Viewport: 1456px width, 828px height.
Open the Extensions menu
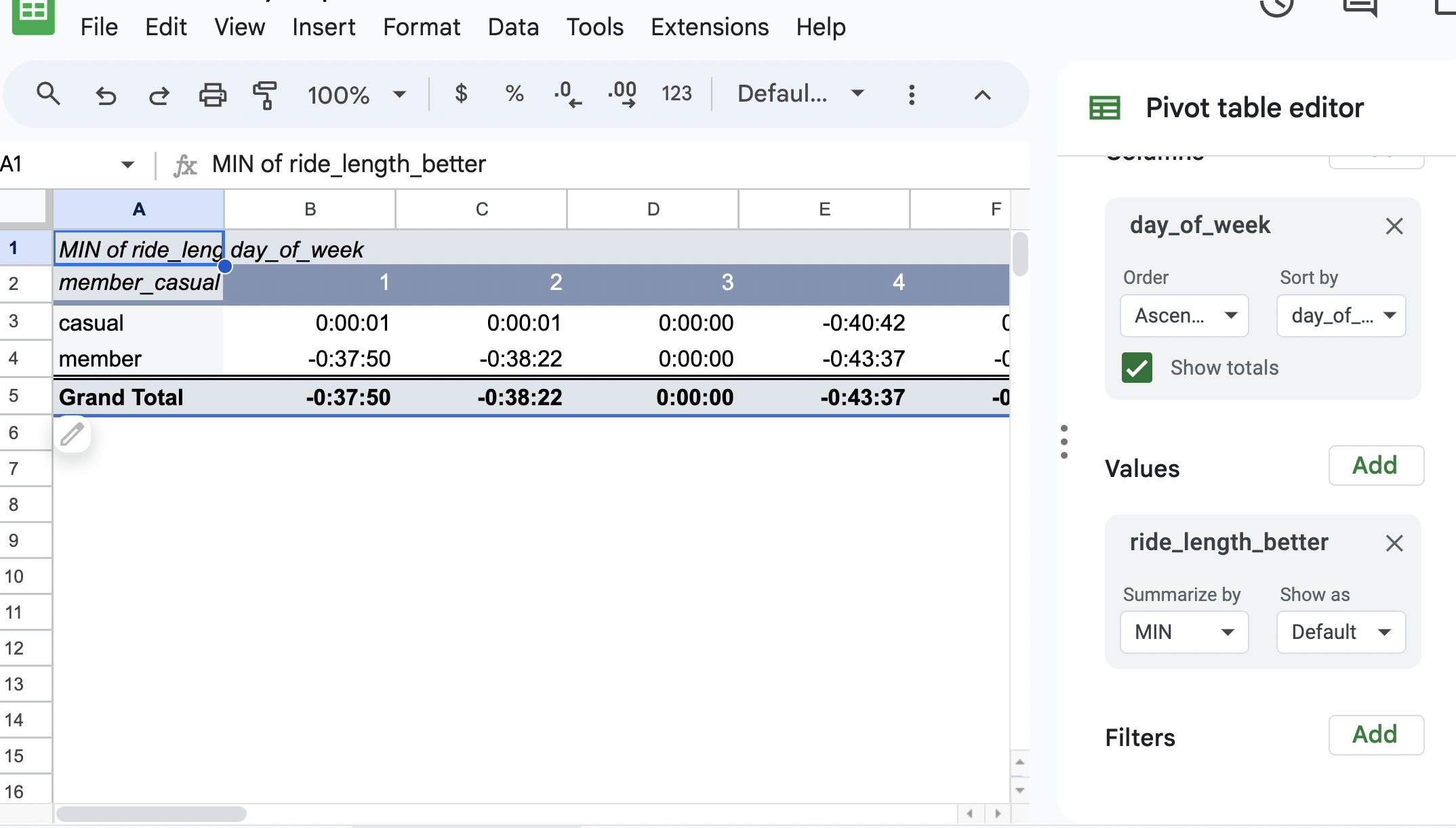click(710, 27)
